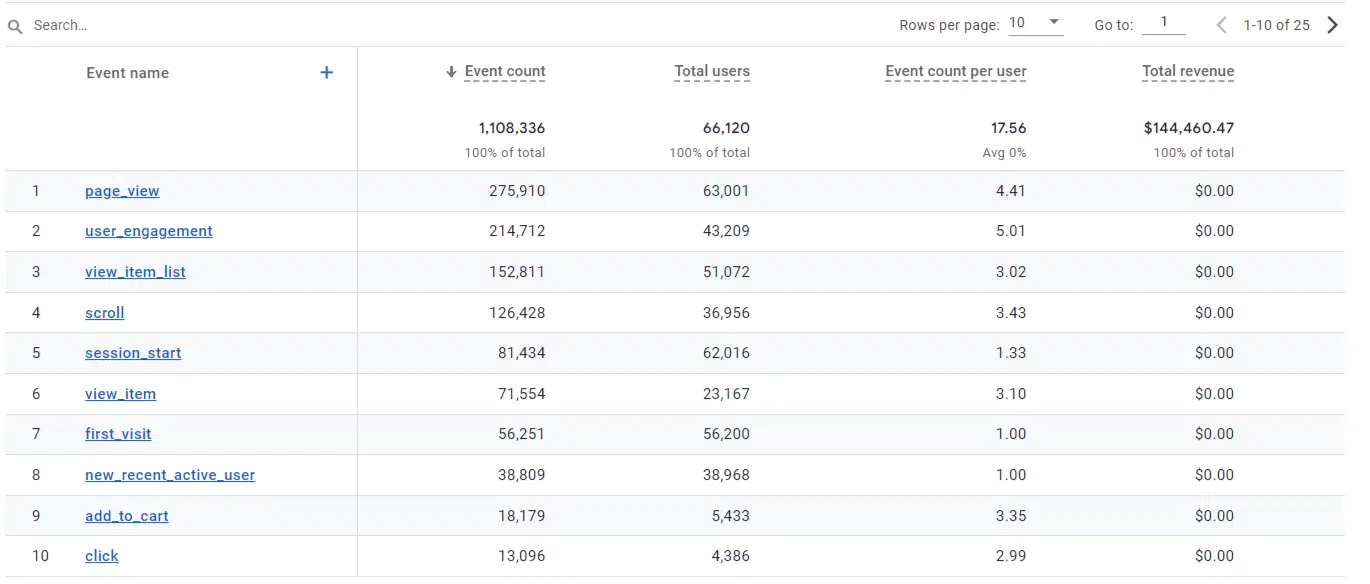
Task: Sort by the Total users column
Action: (x=711, y=71)
